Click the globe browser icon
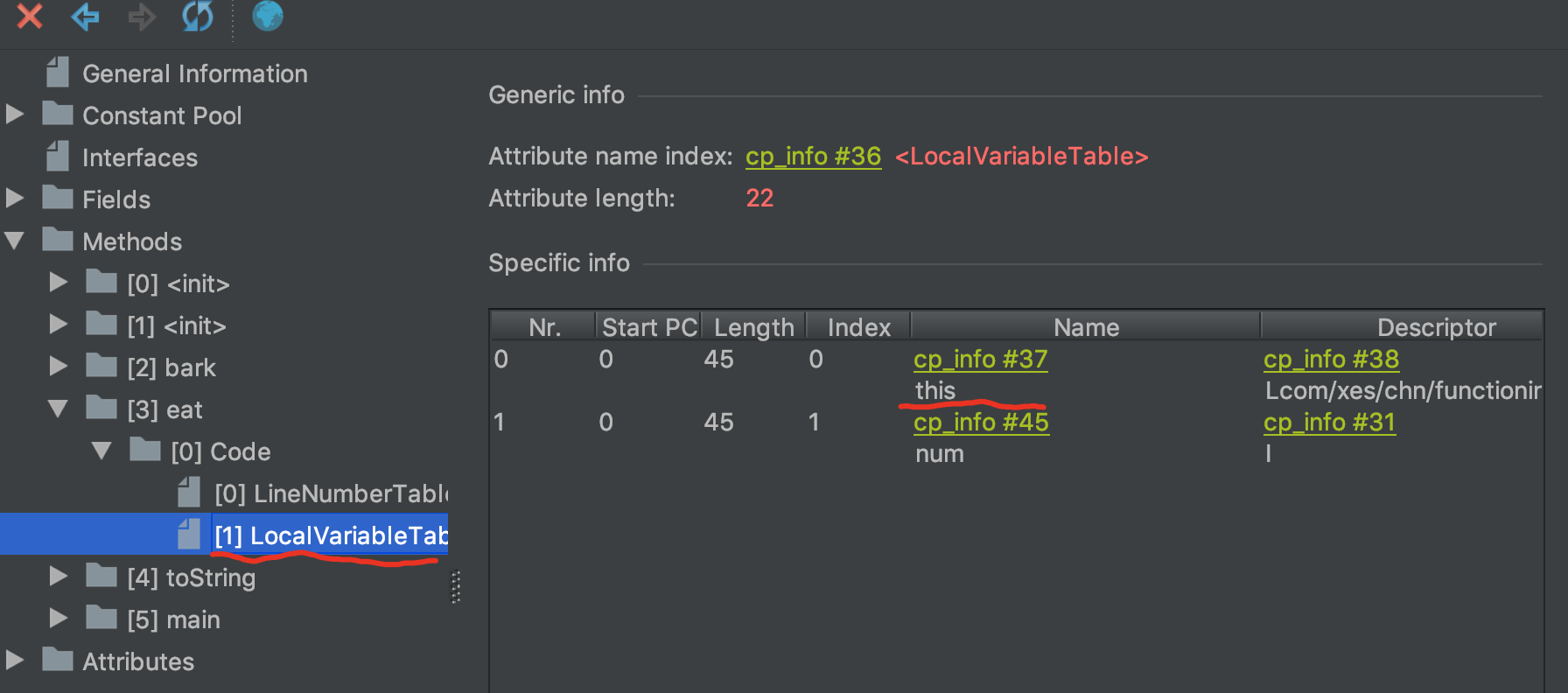 [267, 16]
